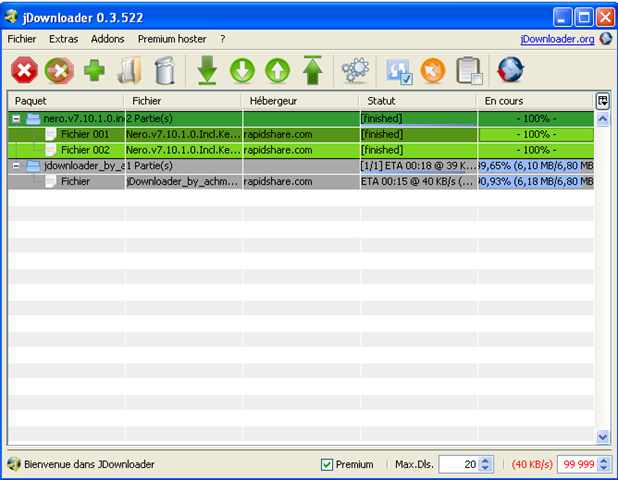Move selection down with circled arrow
This screenshot has height=480, width=618.
242,71
